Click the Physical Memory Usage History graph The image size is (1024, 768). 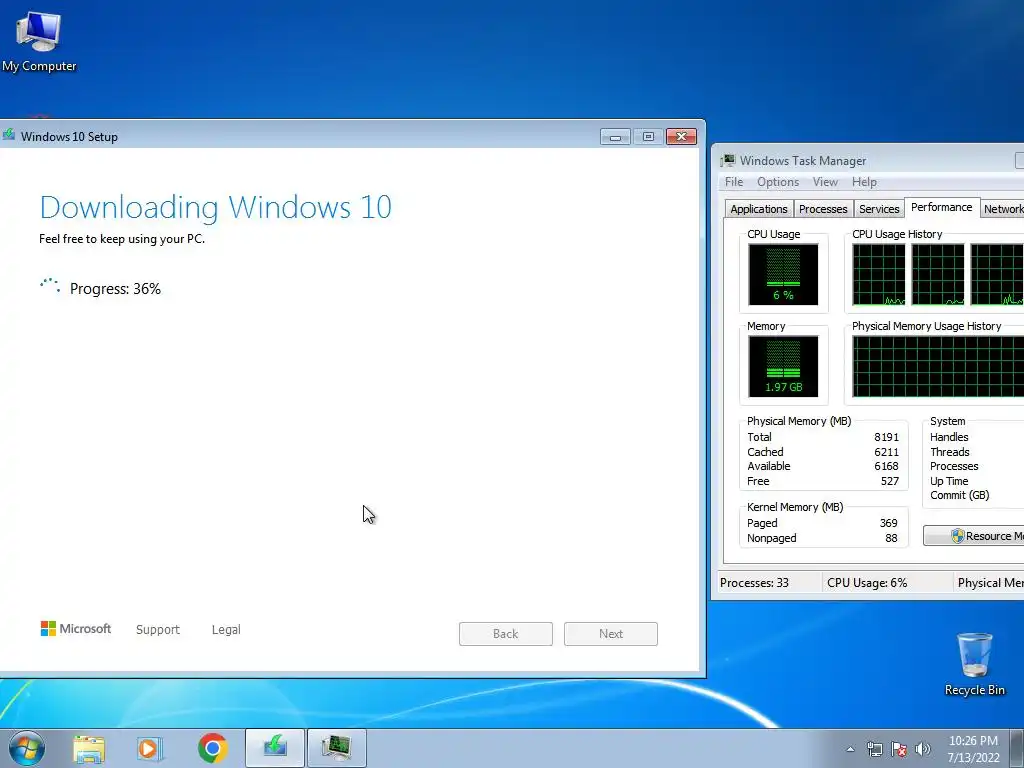pos(938,366)
